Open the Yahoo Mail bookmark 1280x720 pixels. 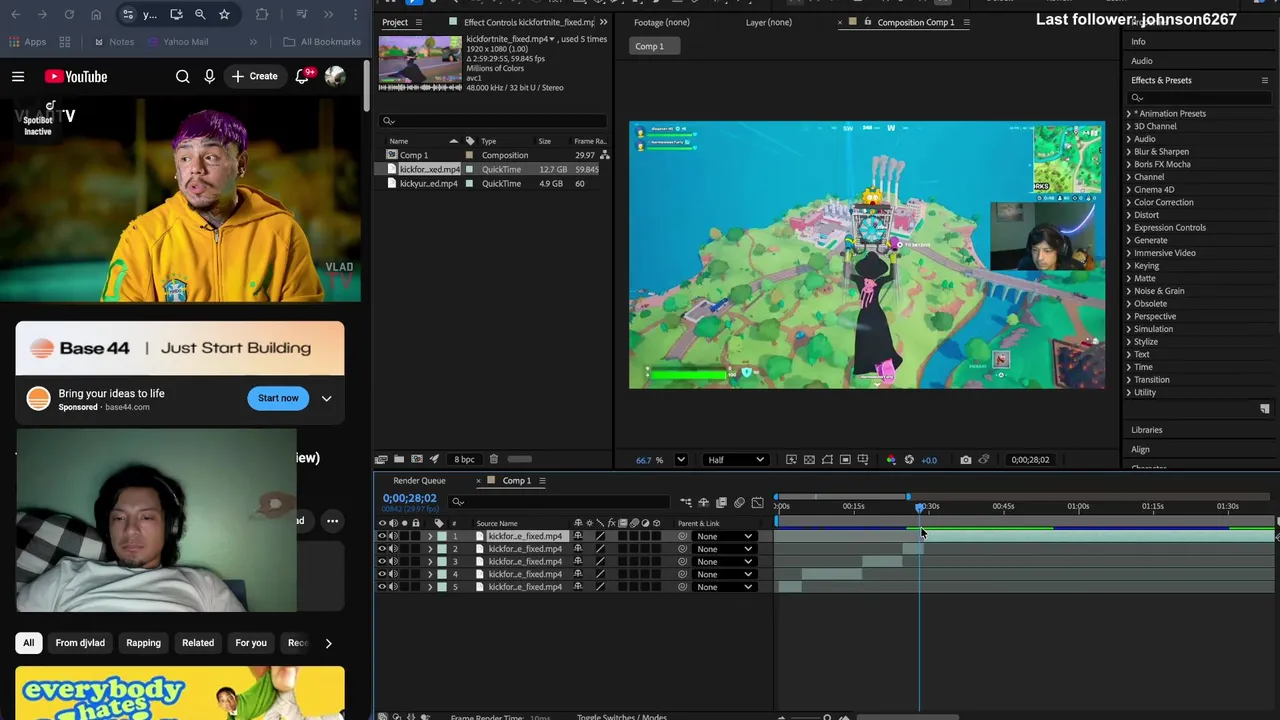point(177,42)
